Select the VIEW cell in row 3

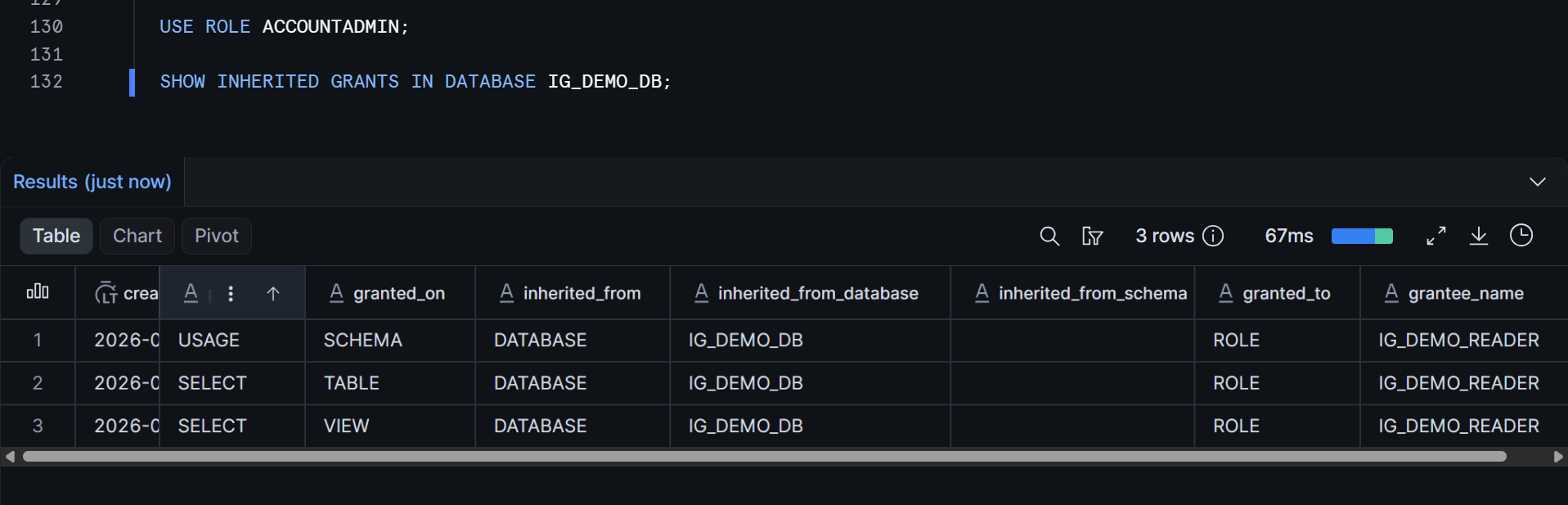pos(390,426)
